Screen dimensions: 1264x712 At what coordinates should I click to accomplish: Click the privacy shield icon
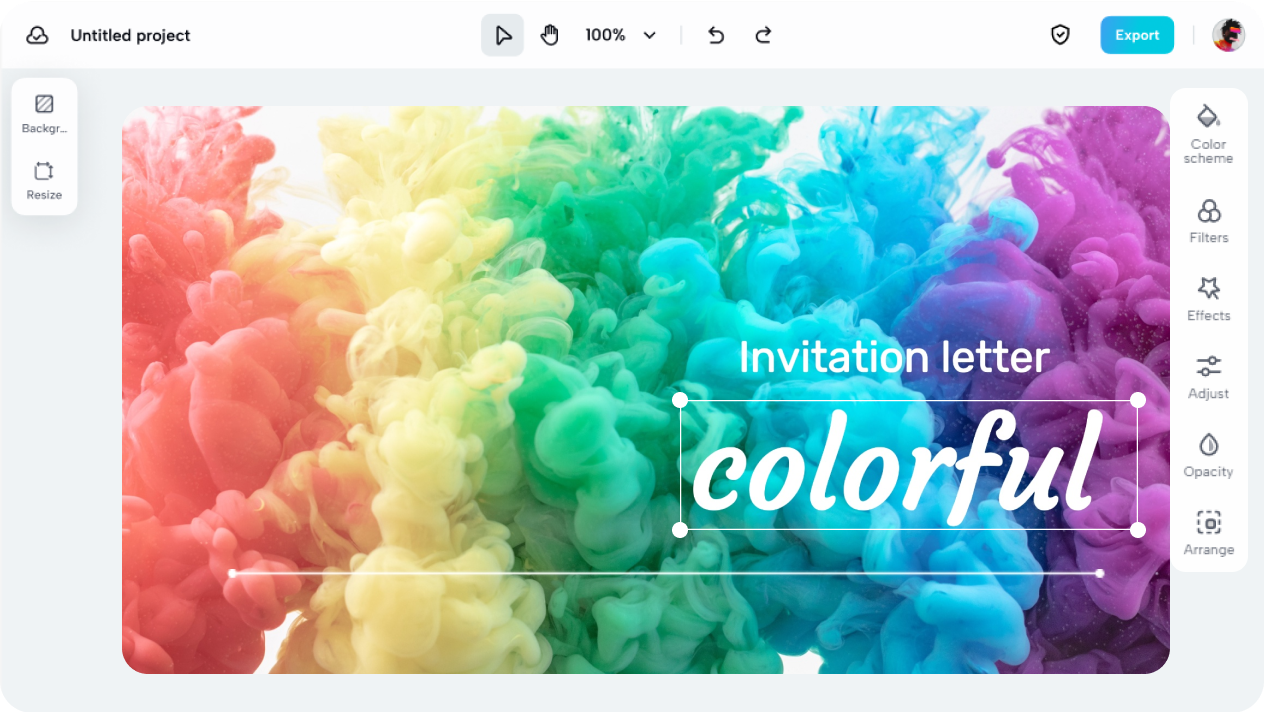click(x=1060, y=34)
